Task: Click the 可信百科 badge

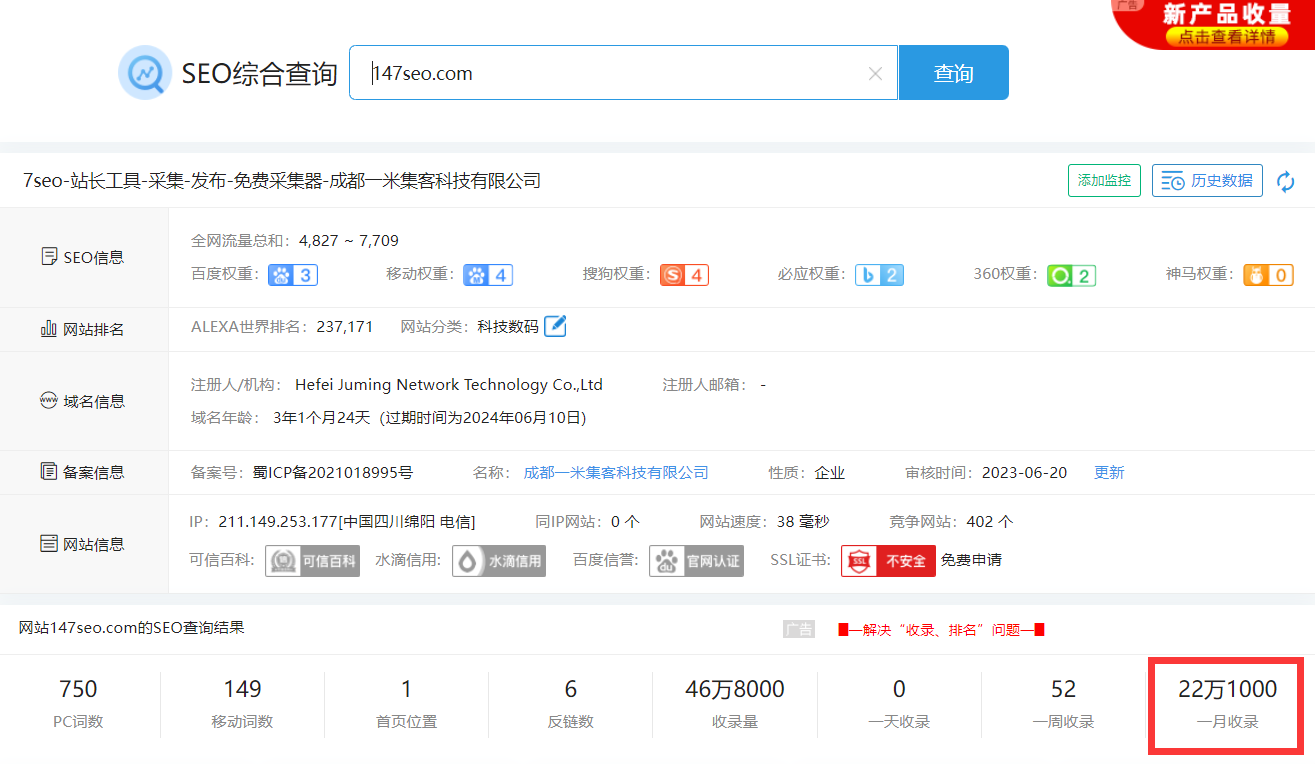Action: (312, 560)
